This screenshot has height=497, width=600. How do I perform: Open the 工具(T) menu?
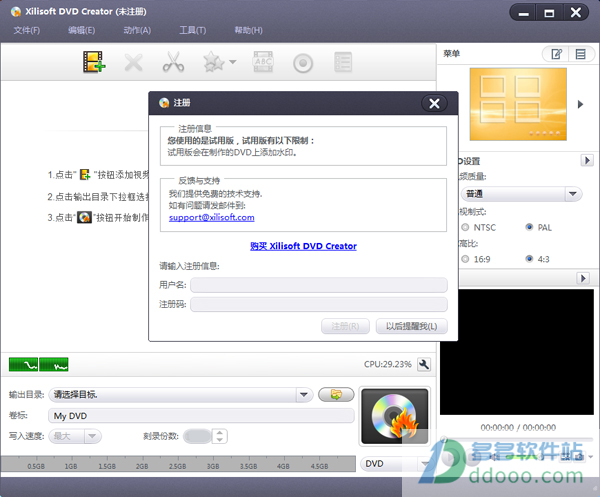[192, 30]
